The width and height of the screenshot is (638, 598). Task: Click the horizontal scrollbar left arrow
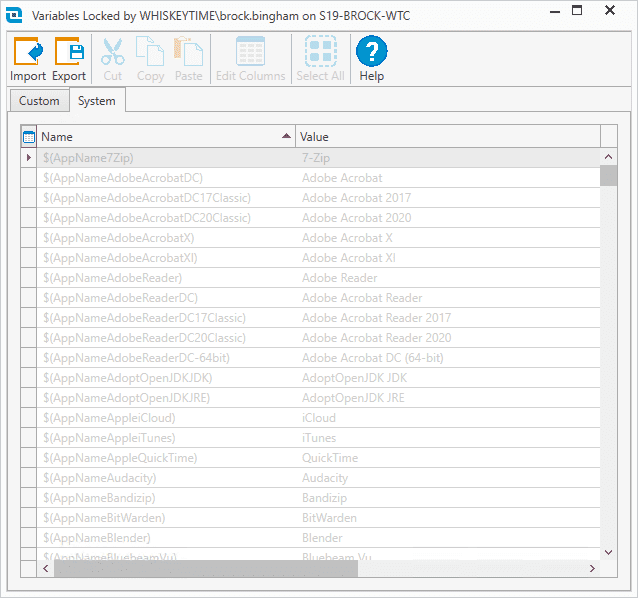tap(46, 568)
